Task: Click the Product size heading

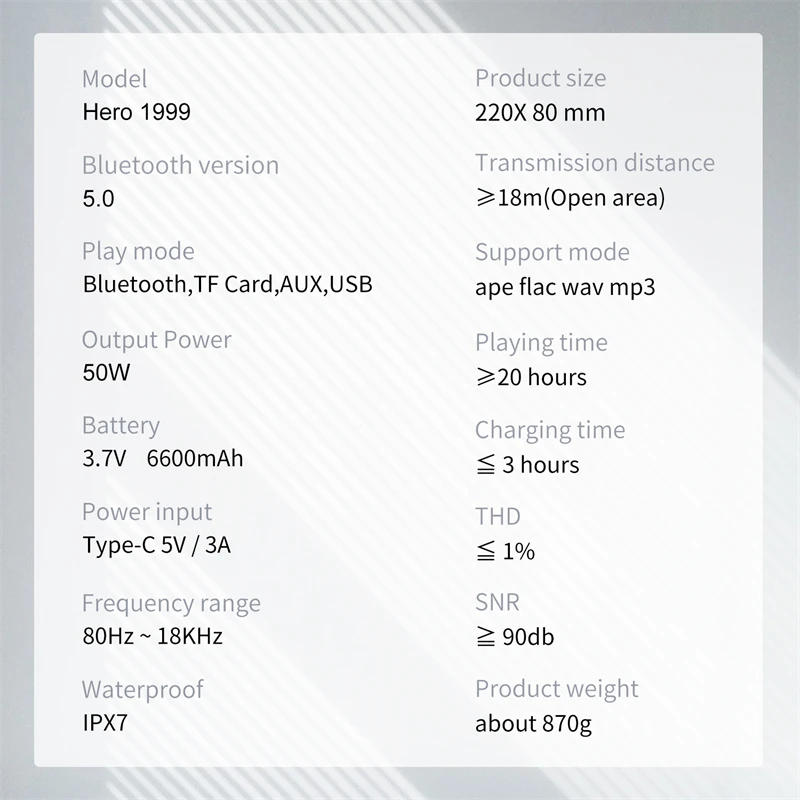Action: (x=540, y=78)
